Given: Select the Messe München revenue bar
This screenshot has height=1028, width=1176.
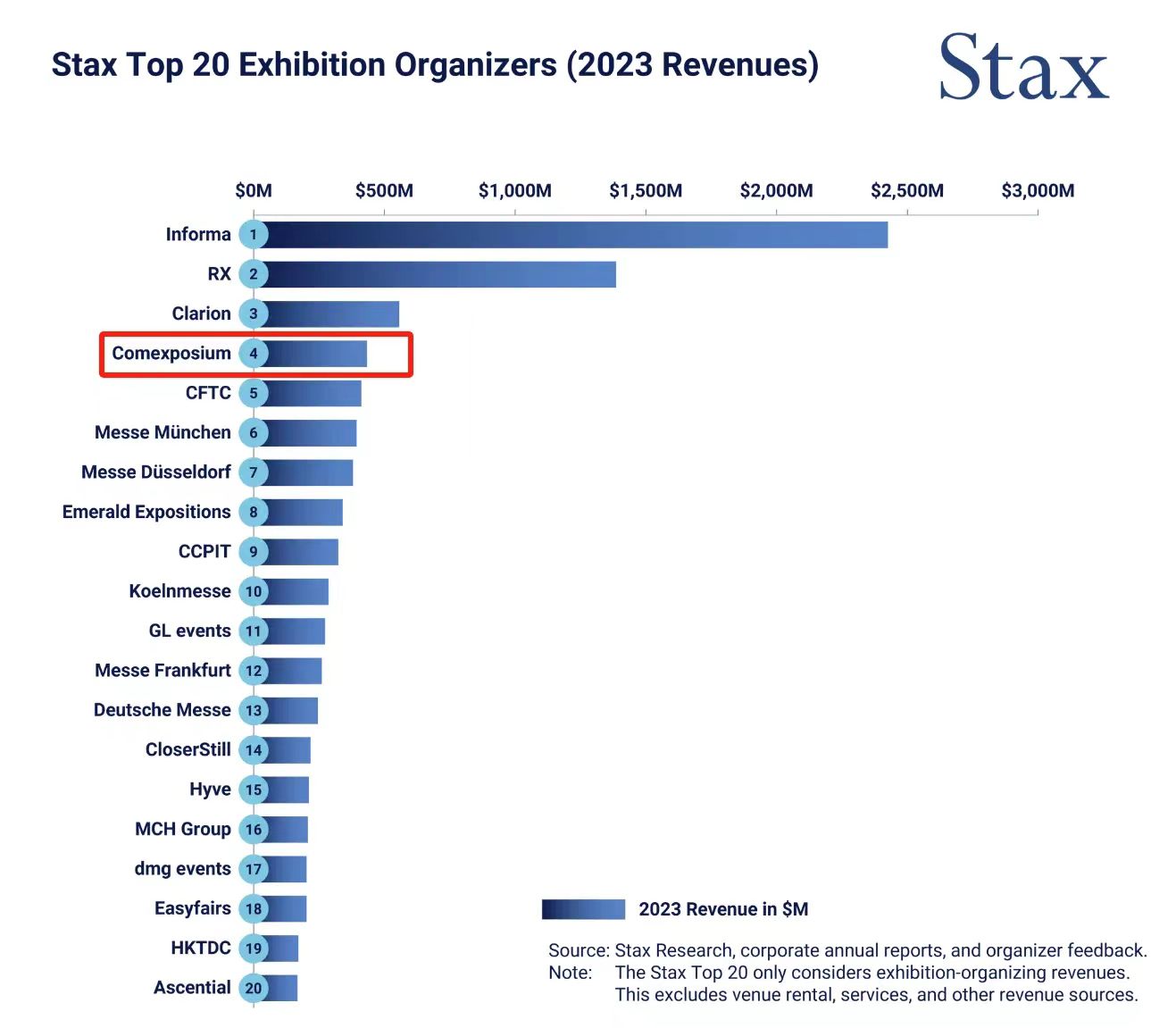Looking at the screenshot, I should click(x=311, y=433).
